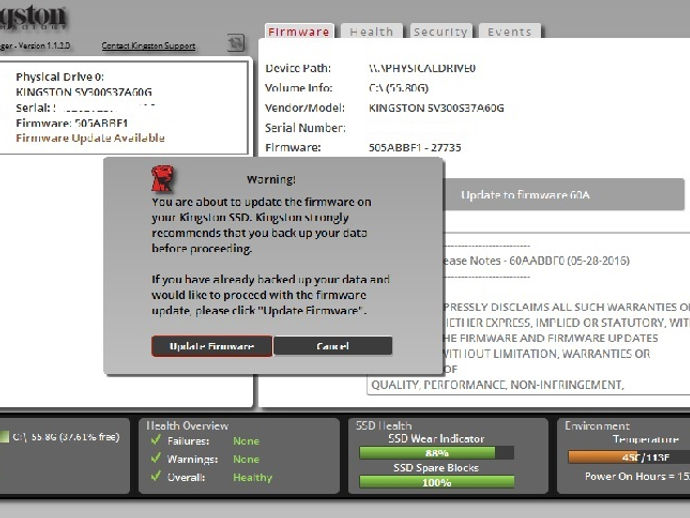Viewport: 690px width, 518px height.
Task: Click the Firmware Update Available notice
Action: [90, 138]
